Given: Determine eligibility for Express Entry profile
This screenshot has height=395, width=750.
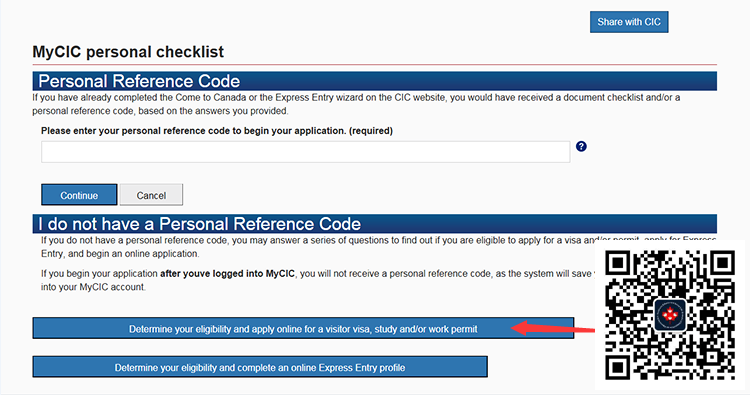Looking at the screenshot, I should (260, 367).
